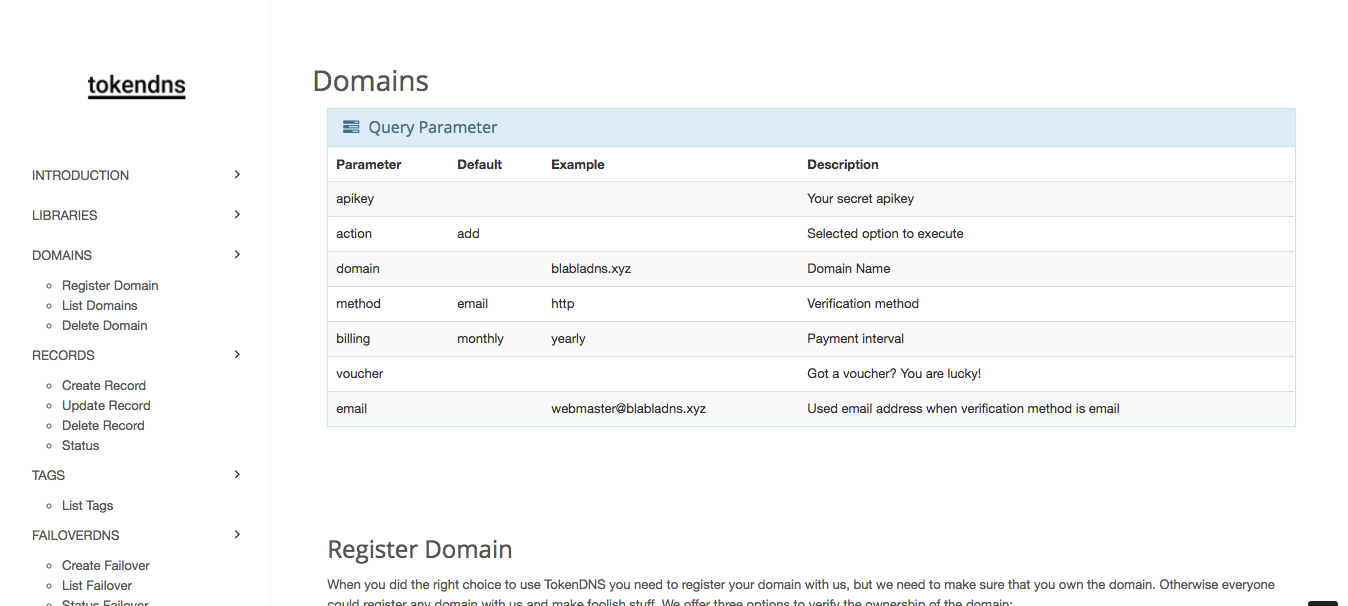Open the RECORDS menu item

pos(63,355)
